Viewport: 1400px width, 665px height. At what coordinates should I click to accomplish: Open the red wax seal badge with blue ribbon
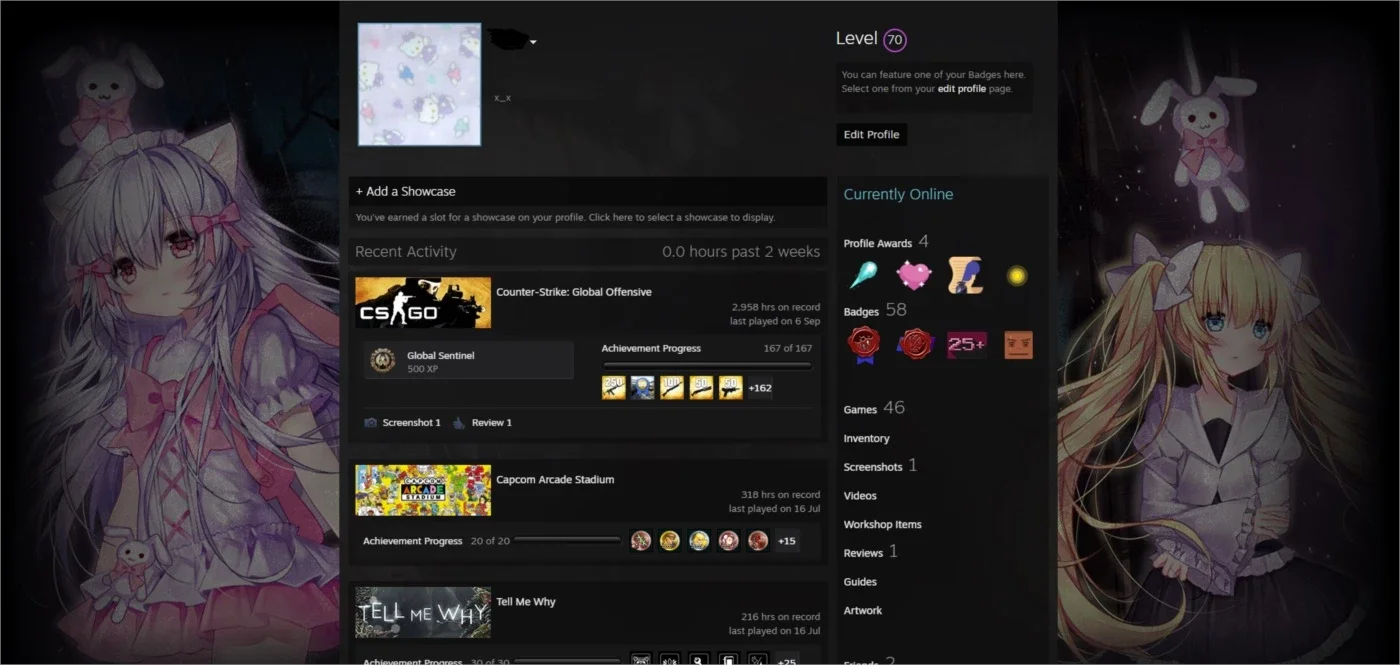(863, 345)
